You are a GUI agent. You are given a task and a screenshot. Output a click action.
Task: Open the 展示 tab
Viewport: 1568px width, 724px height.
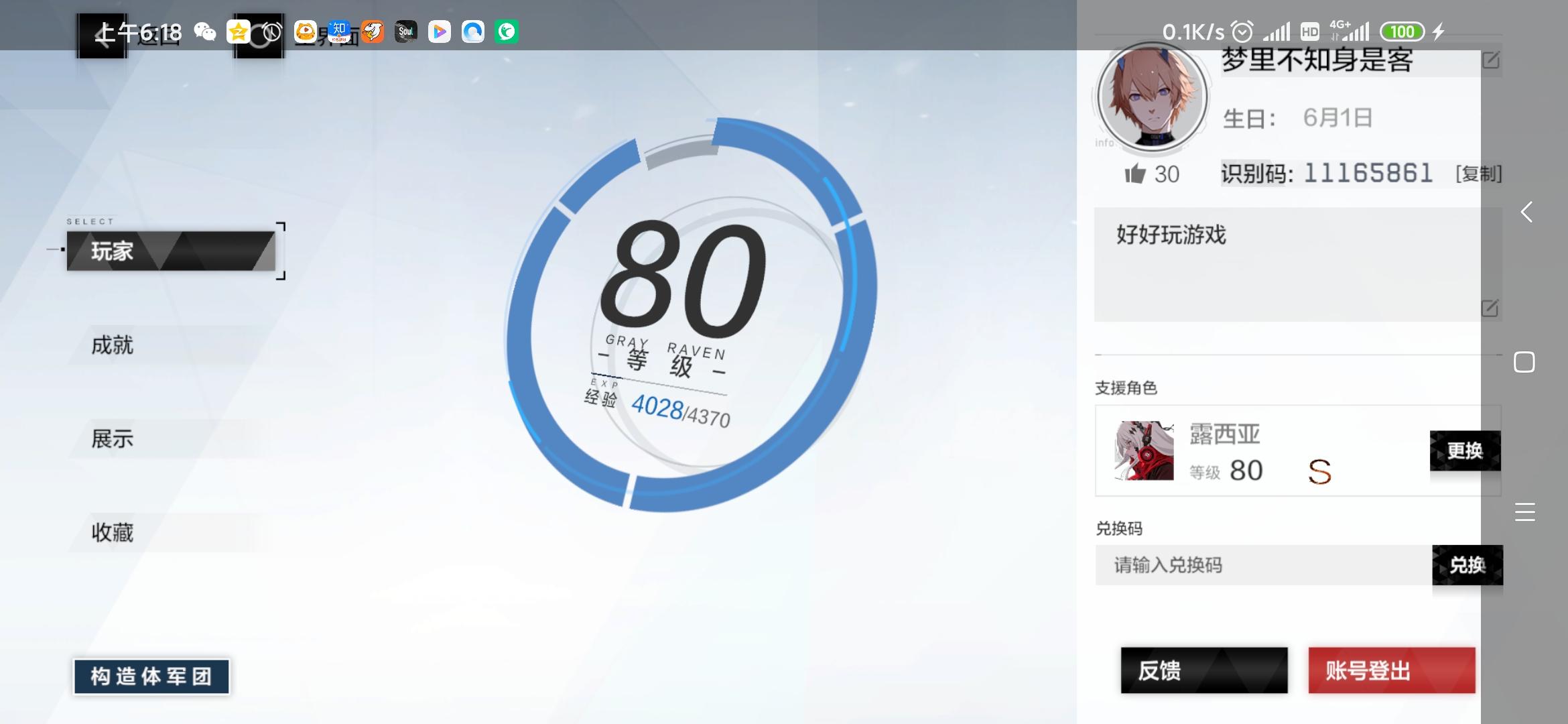[x=113, y=439]
